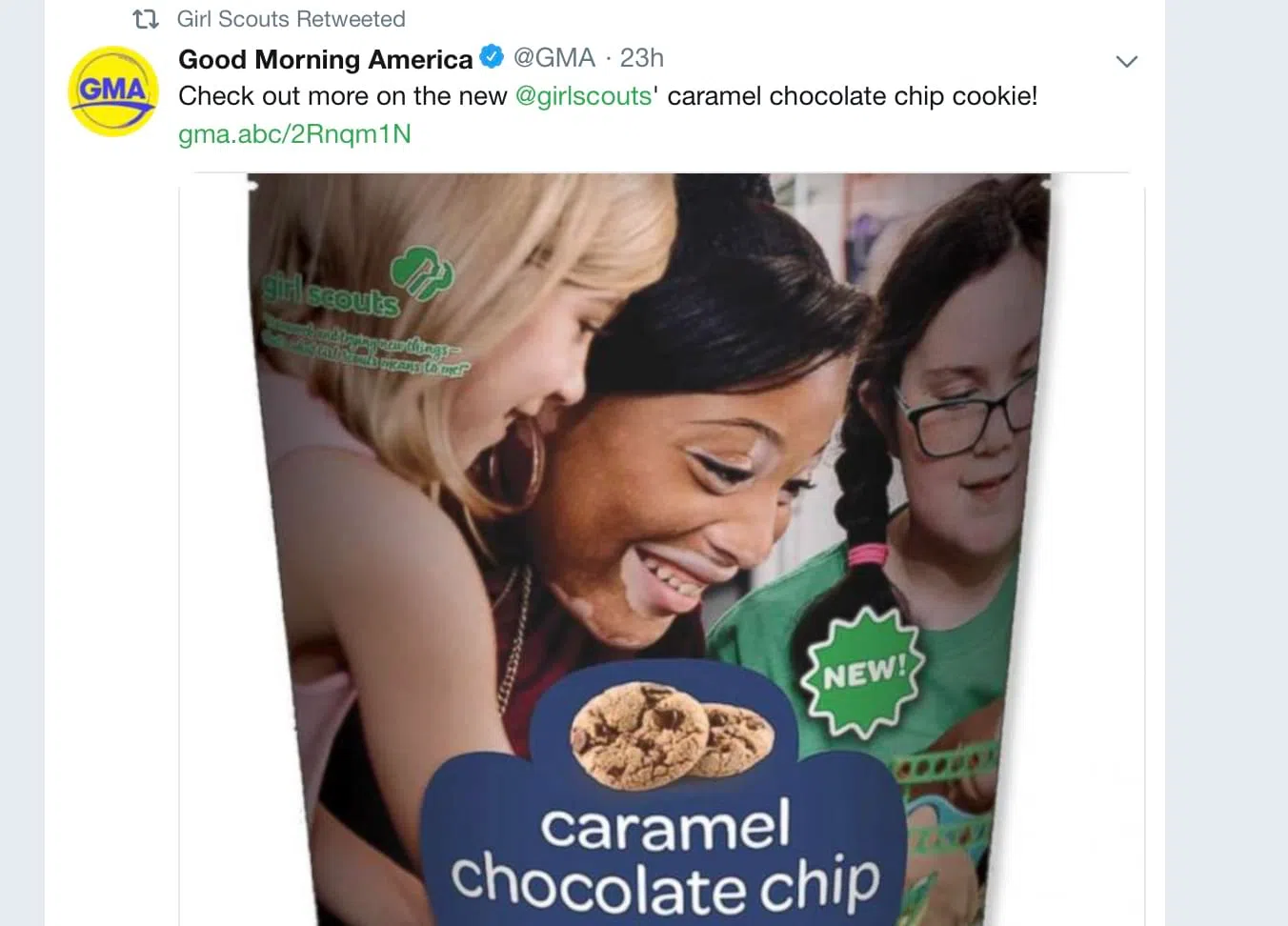Screen dimensions: 1288x926
Task: Expand the tweet options chevron
Action: [1126, 62]
